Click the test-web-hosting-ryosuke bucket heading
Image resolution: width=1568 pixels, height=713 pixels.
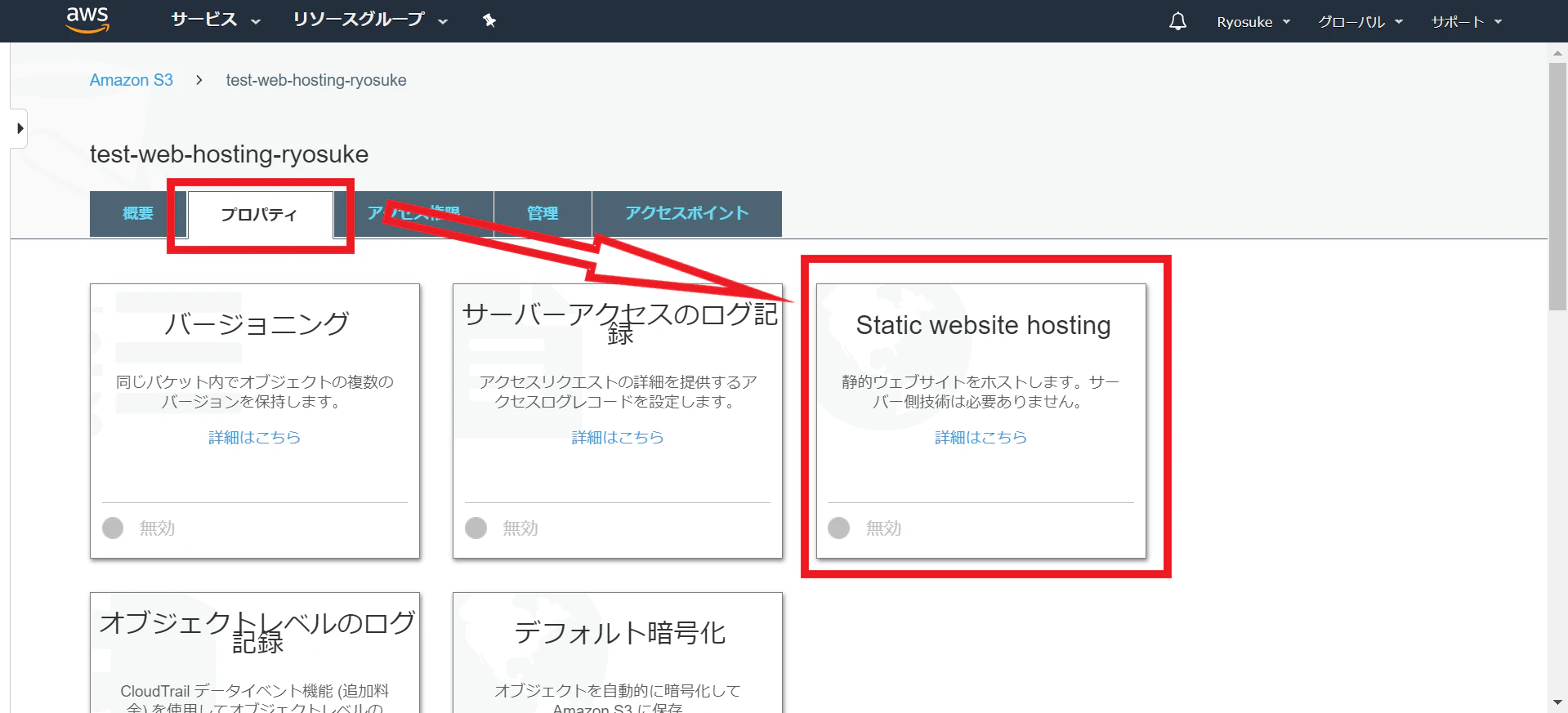point(229,154)
